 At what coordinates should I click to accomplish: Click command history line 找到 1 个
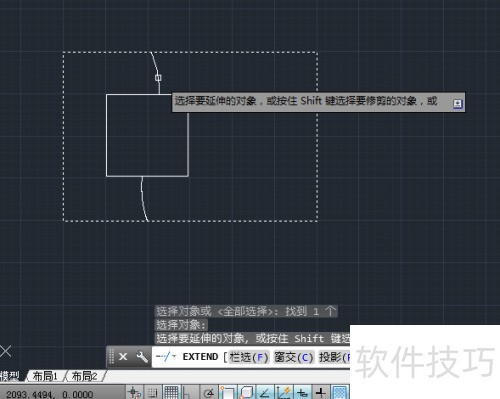click(246, 311)
